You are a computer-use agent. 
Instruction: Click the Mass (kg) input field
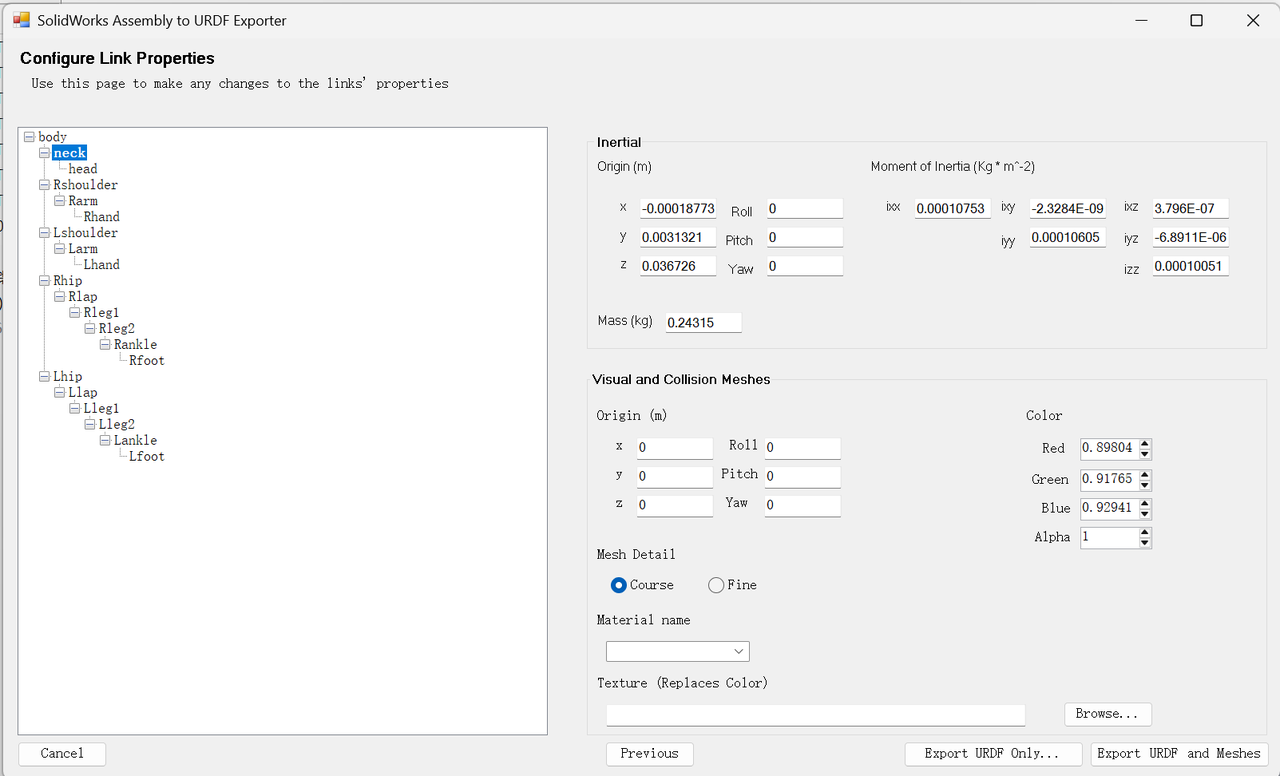pos(704,323)
